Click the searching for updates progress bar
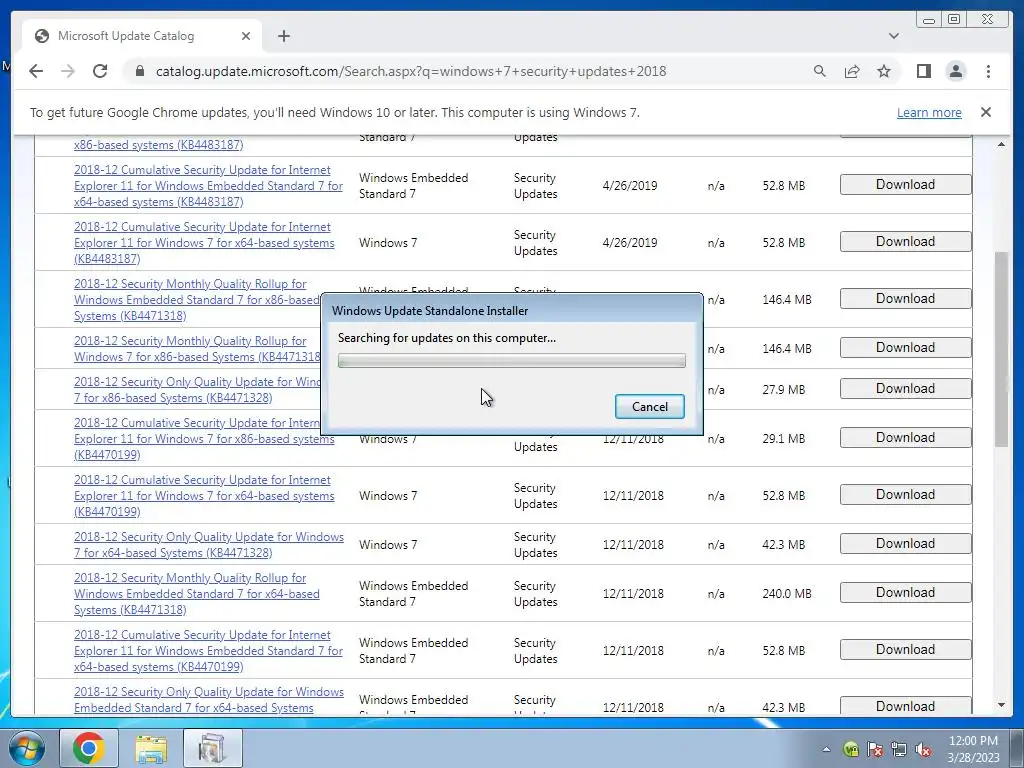Viewport: 1024px width, 768px height. tap(511, 360)
